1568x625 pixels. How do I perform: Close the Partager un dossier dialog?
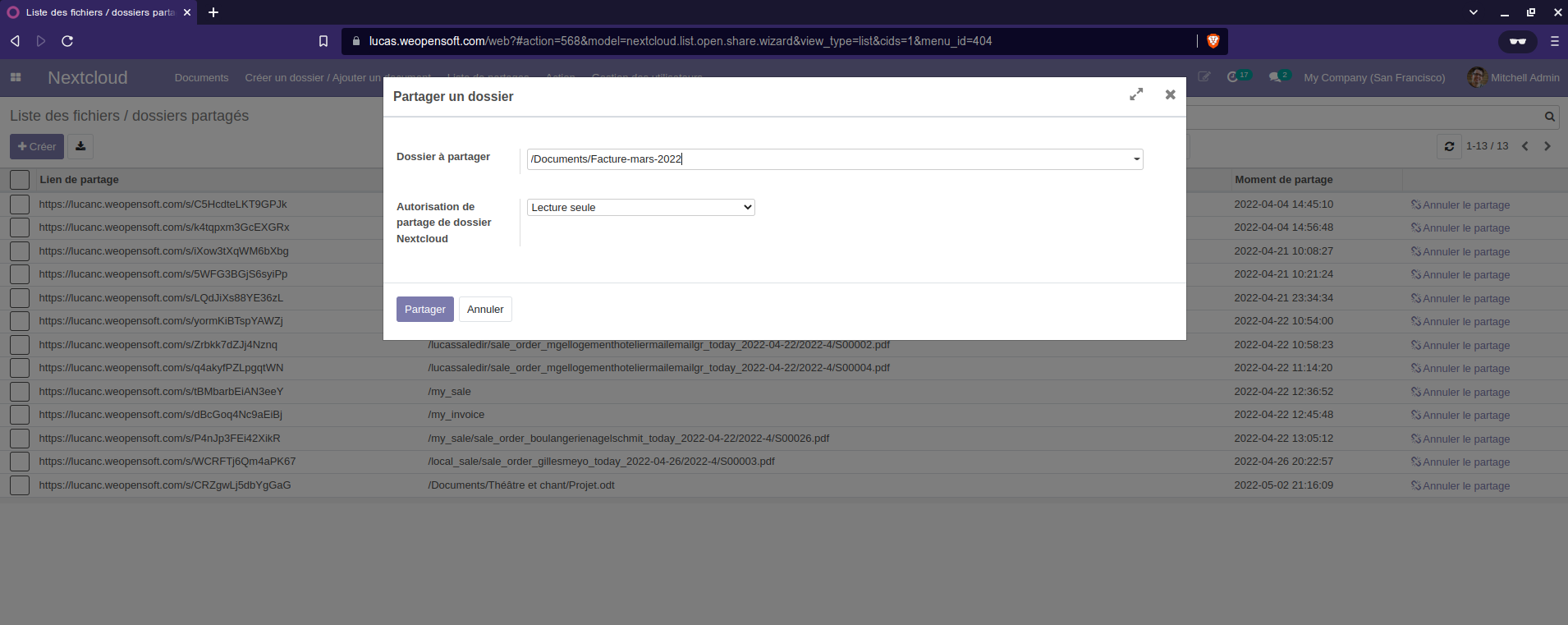point(1170,94)
